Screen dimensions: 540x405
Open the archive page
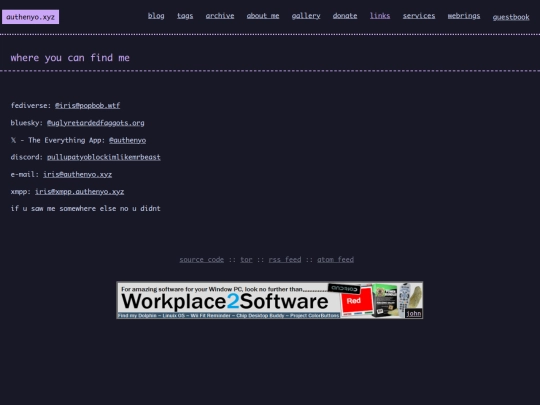pyautogui.click(x=220, y=16)
